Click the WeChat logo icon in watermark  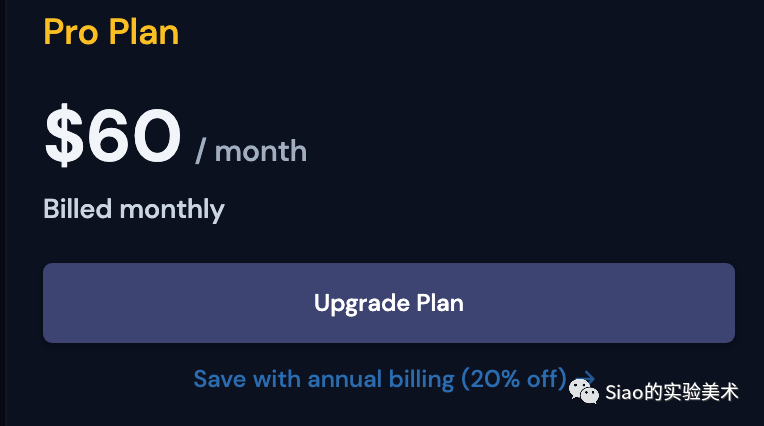584,391
